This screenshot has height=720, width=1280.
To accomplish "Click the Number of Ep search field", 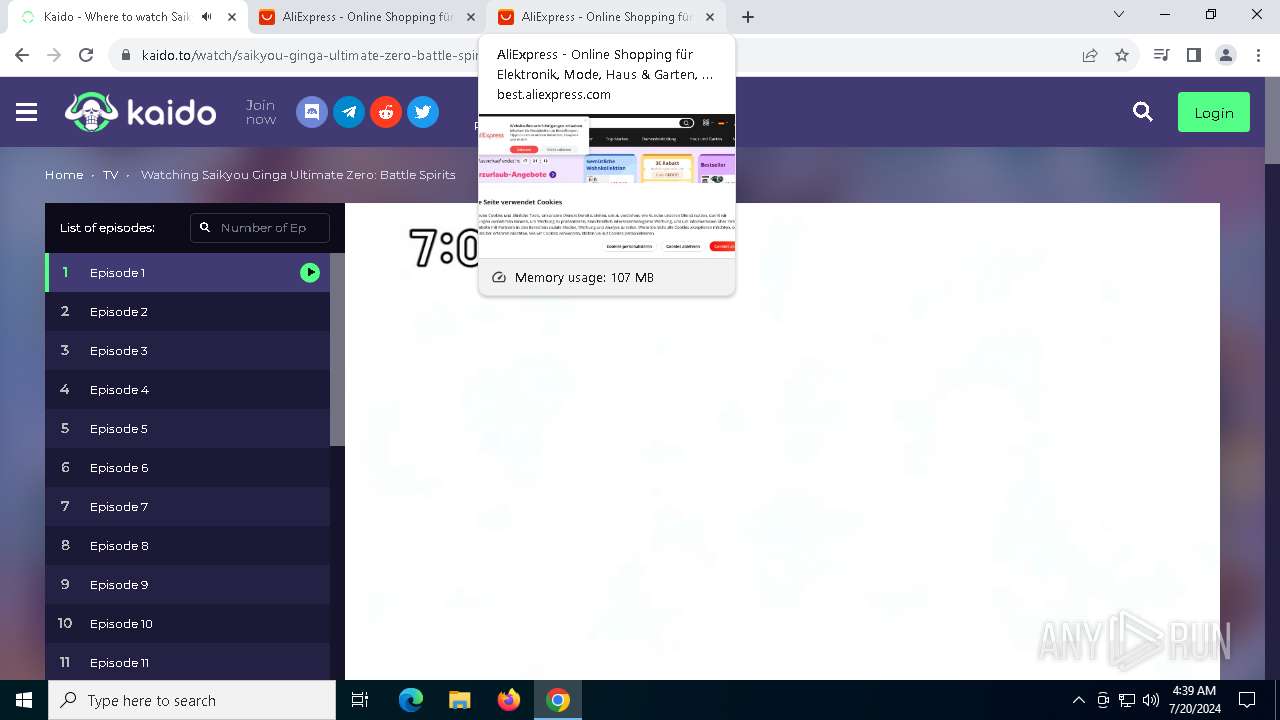I will click(x=260, y=227).
